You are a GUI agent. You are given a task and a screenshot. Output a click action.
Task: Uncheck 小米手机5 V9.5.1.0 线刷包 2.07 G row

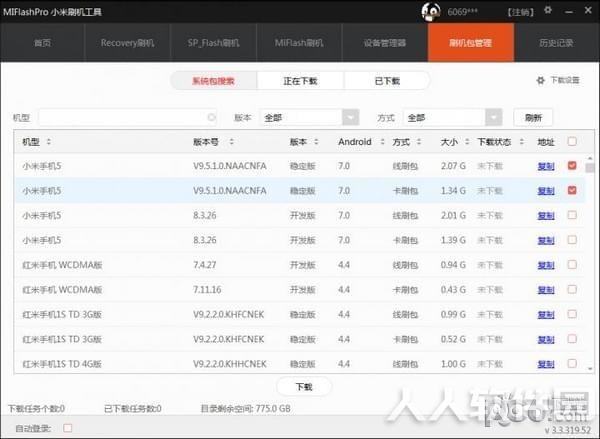572,165
